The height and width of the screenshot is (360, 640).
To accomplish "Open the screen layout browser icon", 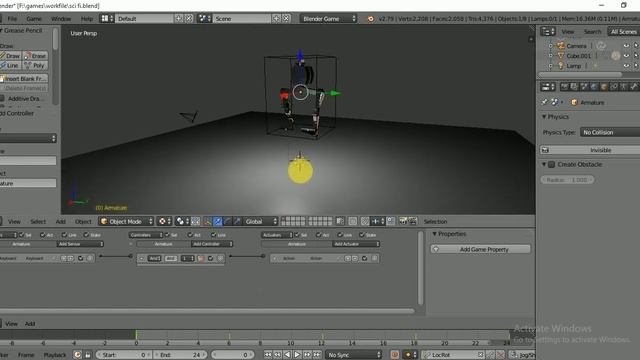I will coord(107,18).
